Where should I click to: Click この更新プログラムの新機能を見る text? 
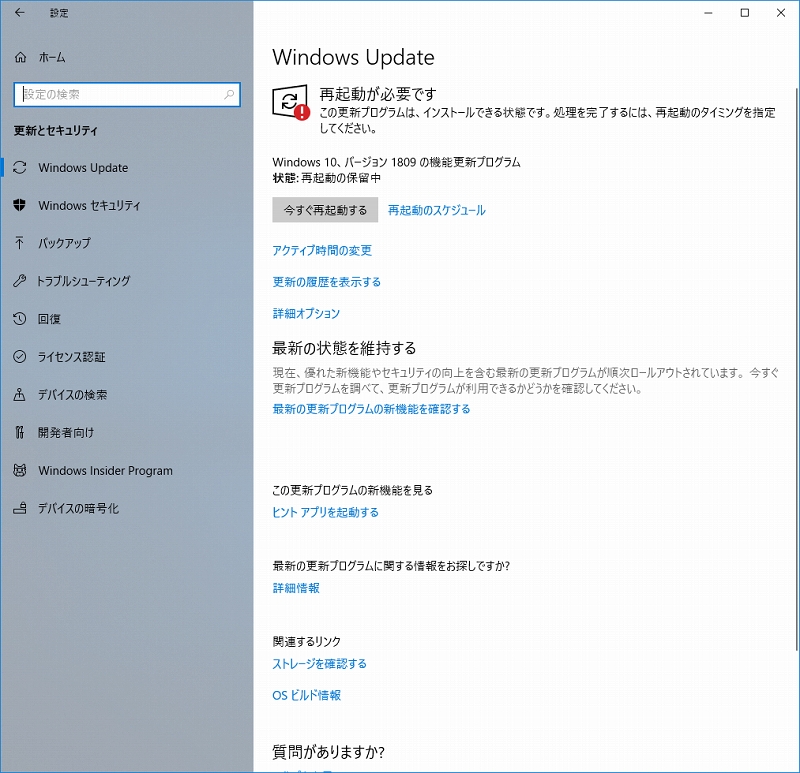pyautogui.click(x=353, y=490)
